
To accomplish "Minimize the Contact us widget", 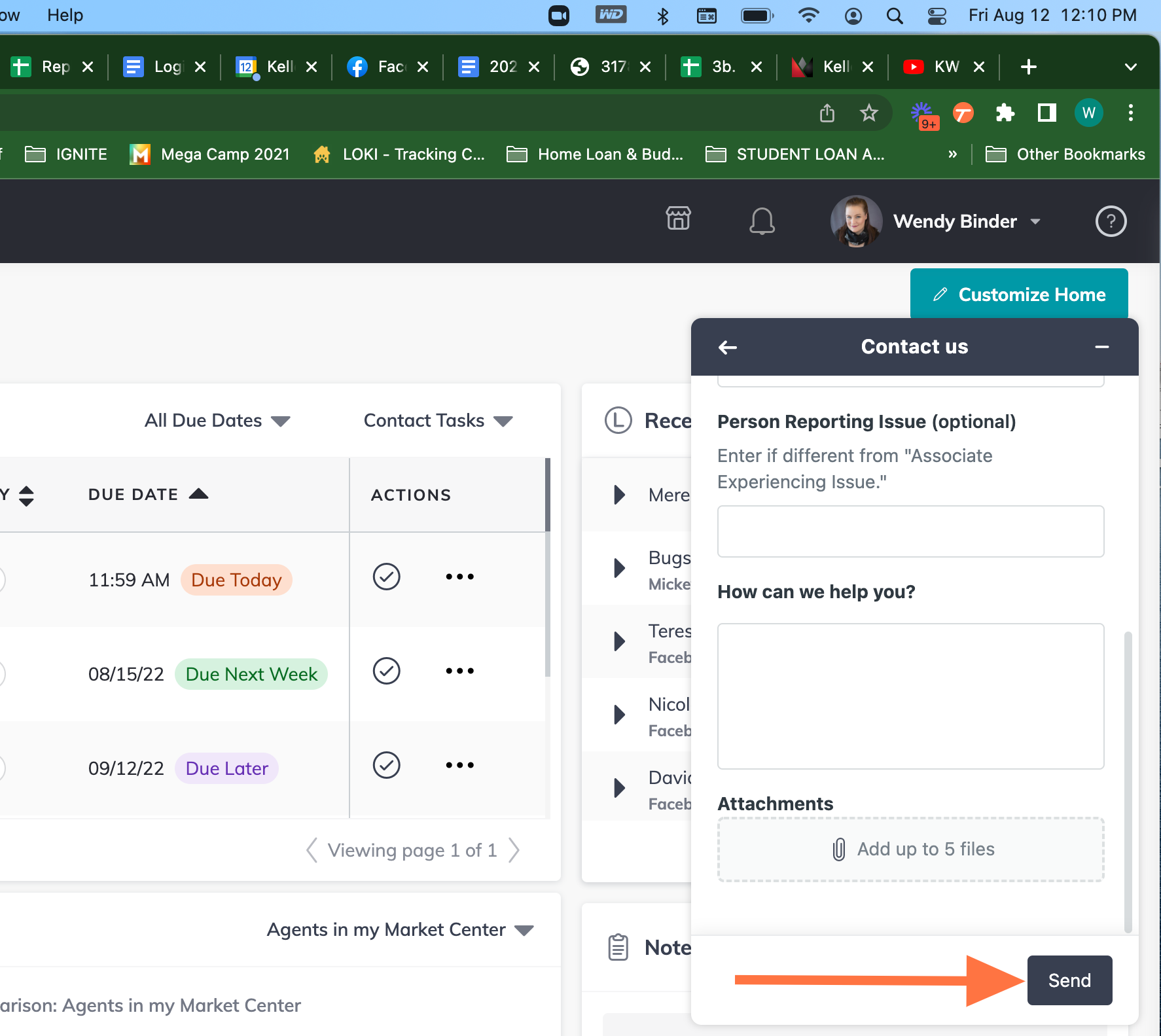I will (x=1102, y=347).
